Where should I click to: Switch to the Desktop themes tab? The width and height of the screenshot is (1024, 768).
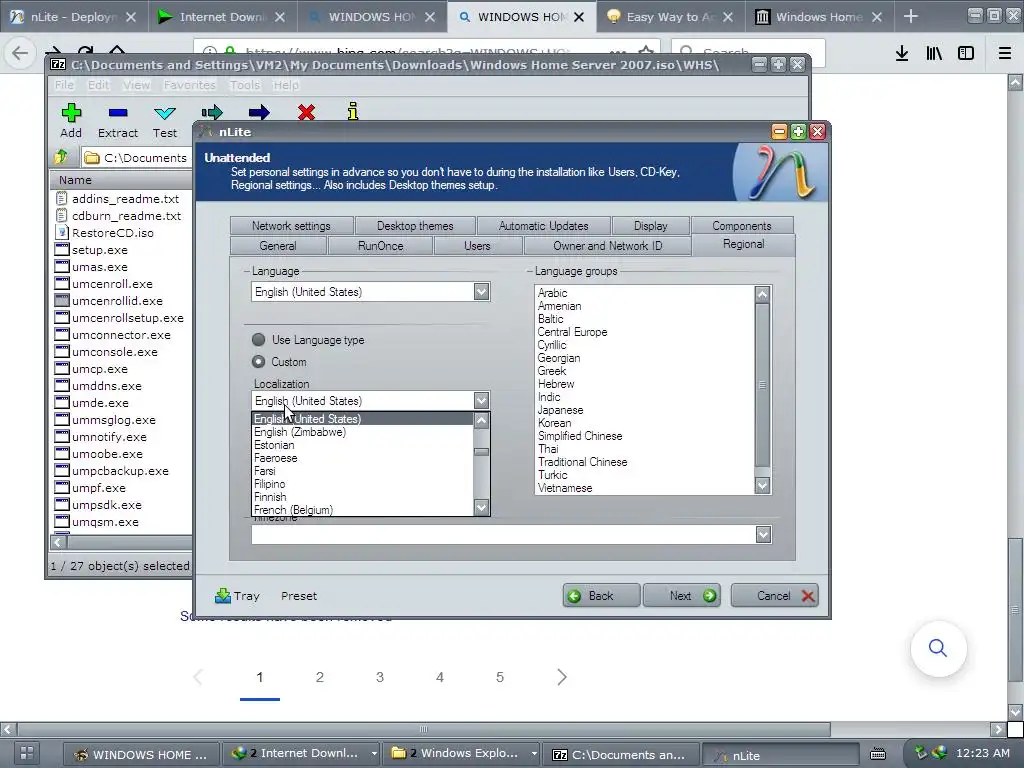[x=415, y=226]
